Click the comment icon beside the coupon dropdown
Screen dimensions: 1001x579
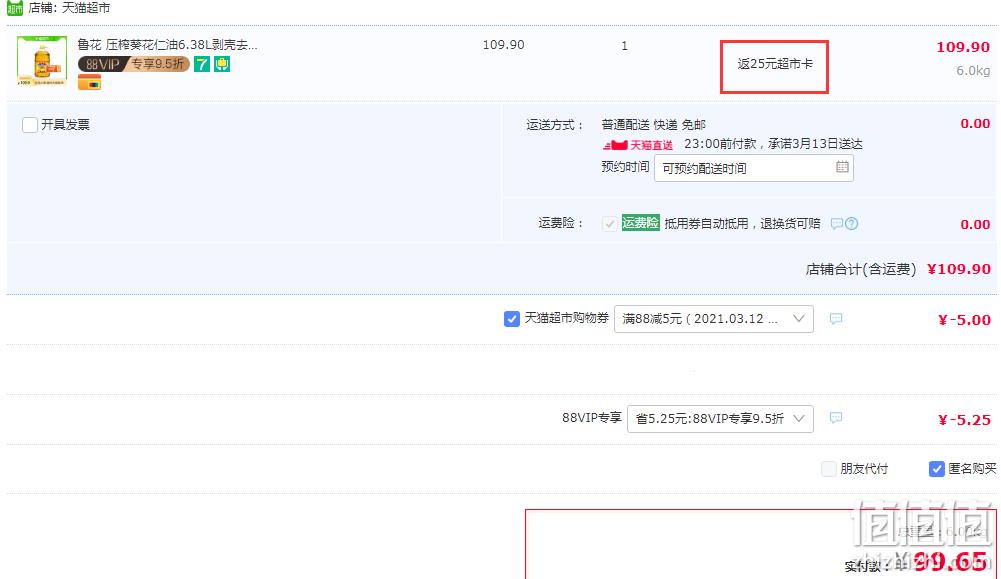click(x=836, y=319)
